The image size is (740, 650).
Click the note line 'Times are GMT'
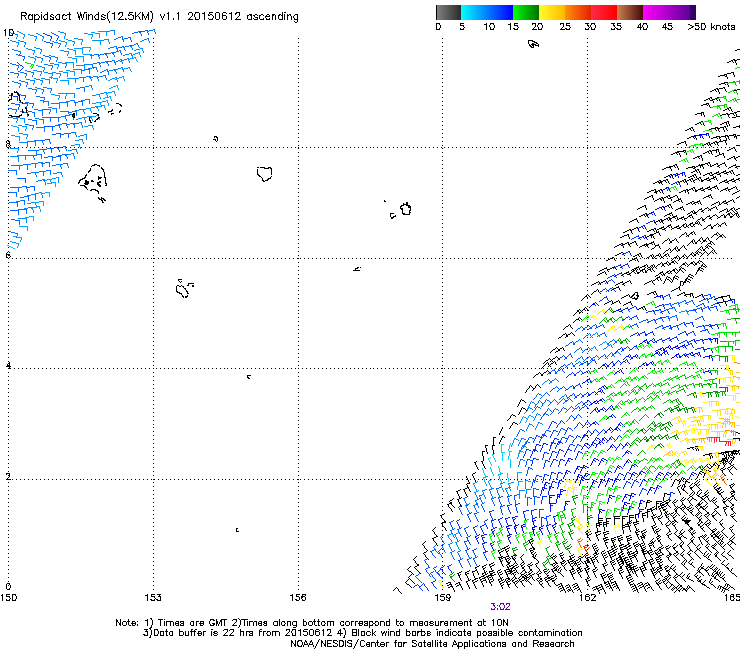coord(191,623)
